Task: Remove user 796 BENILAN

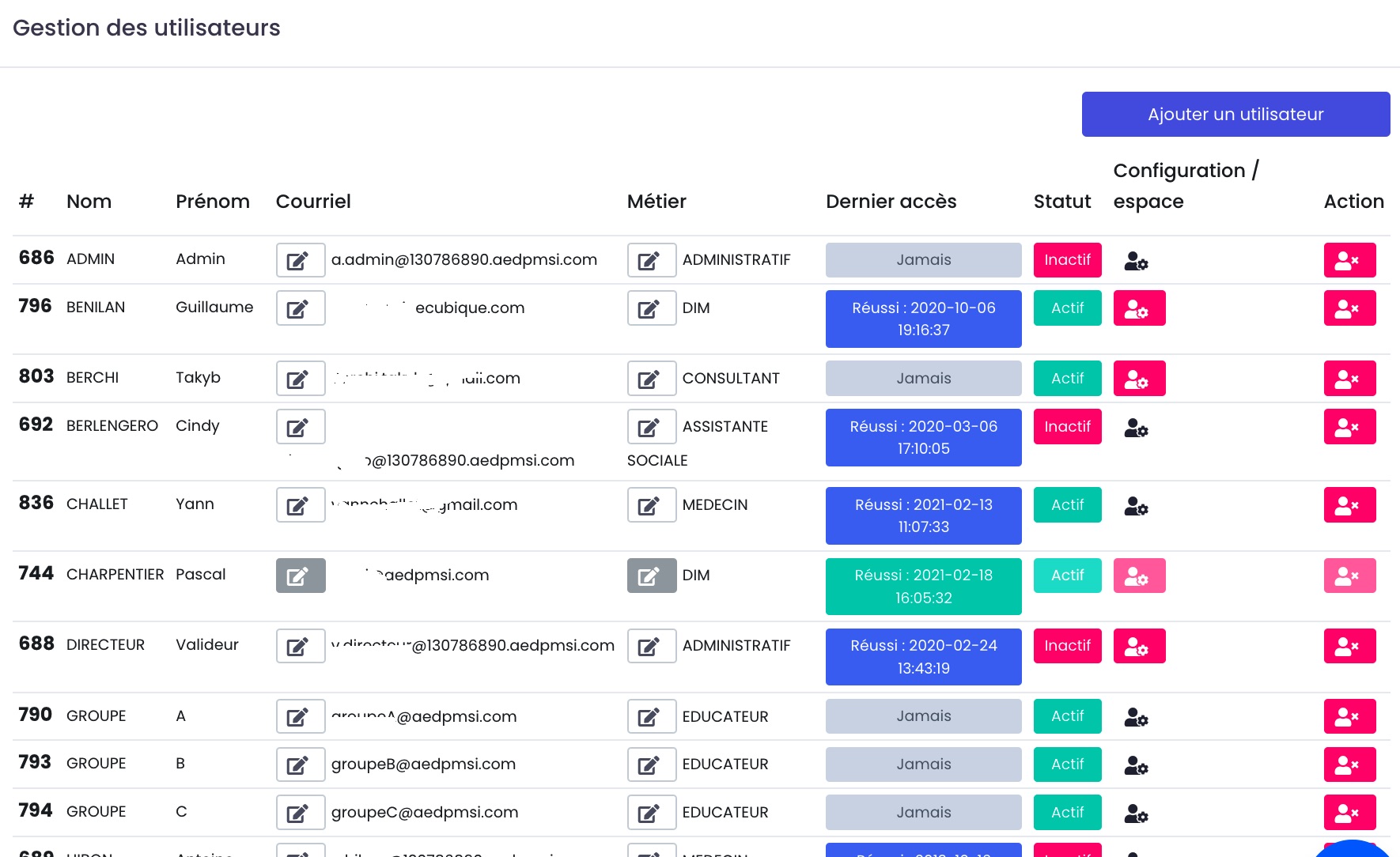Action: pyautogui.click(x=1349, y=308)
